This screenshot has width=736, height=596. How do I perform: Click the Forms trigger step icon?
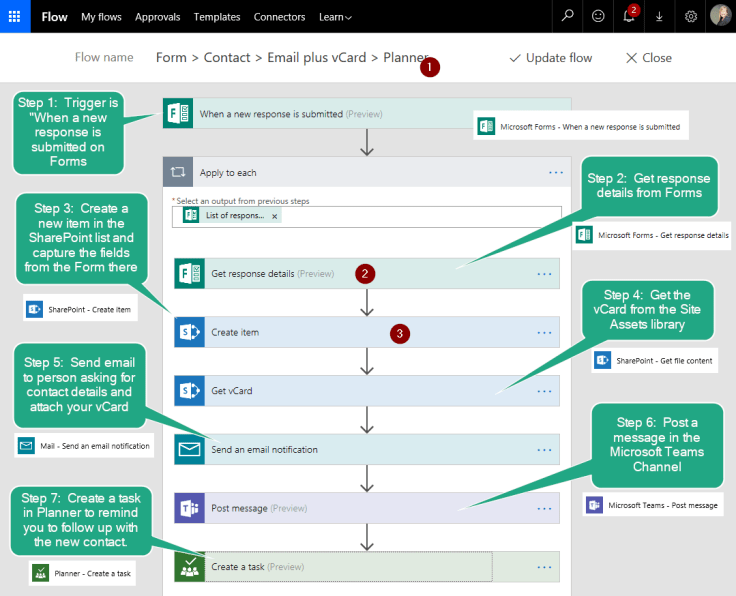[x=177, y=113]
